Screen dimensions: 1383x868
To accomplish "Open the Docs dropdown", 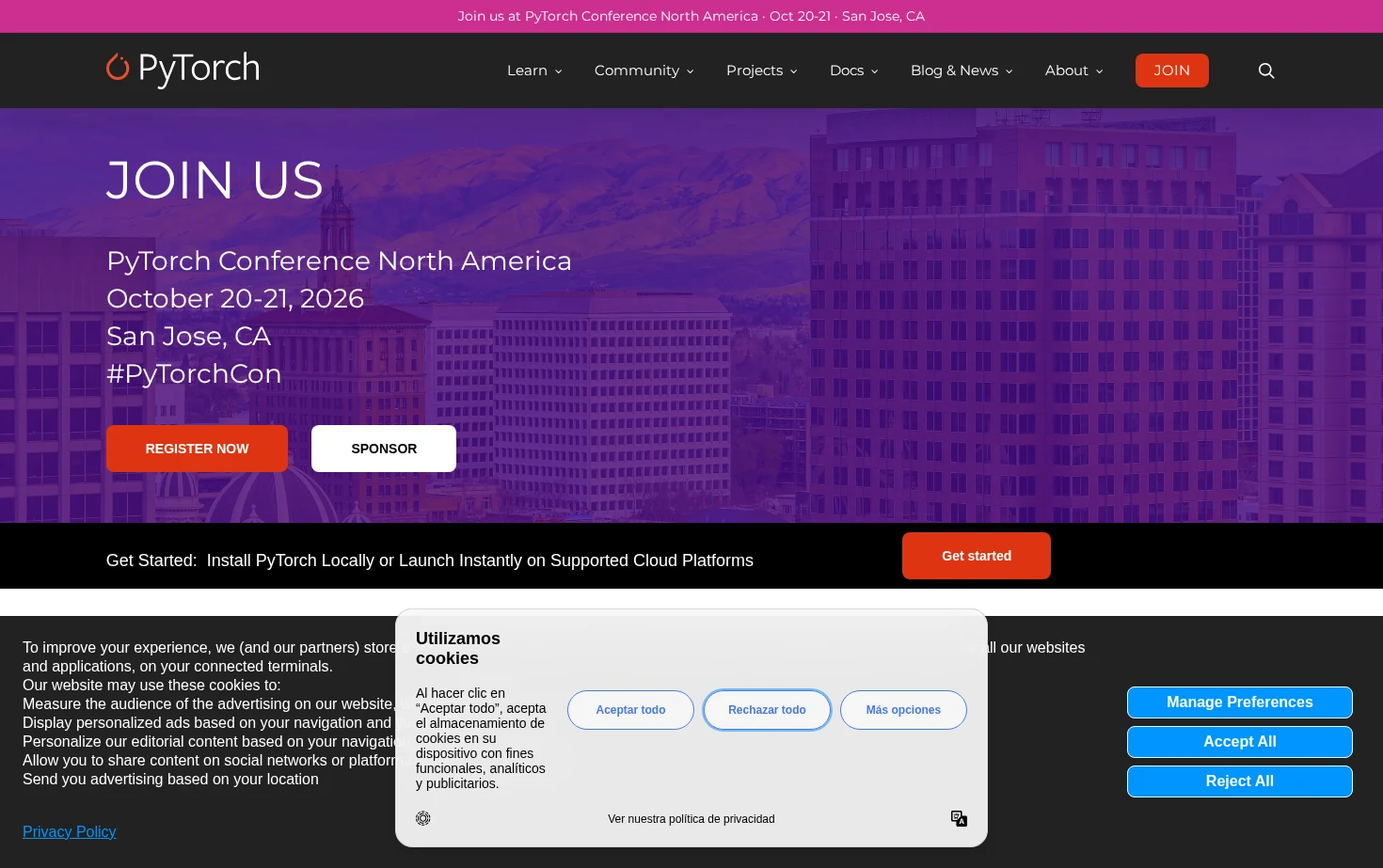I will tap(853, 71).
